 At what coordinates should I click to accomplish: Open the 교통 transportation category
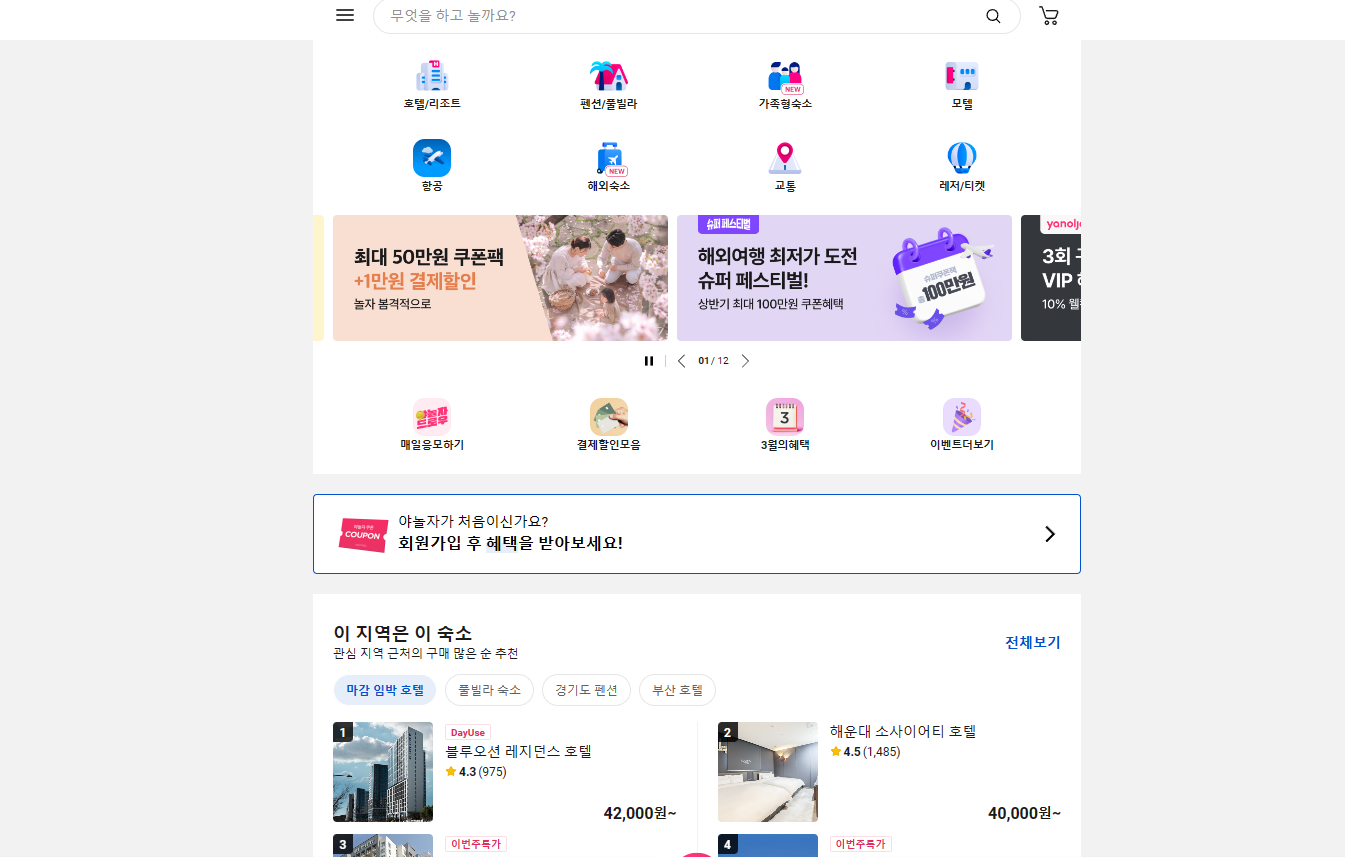pos(784,164)
